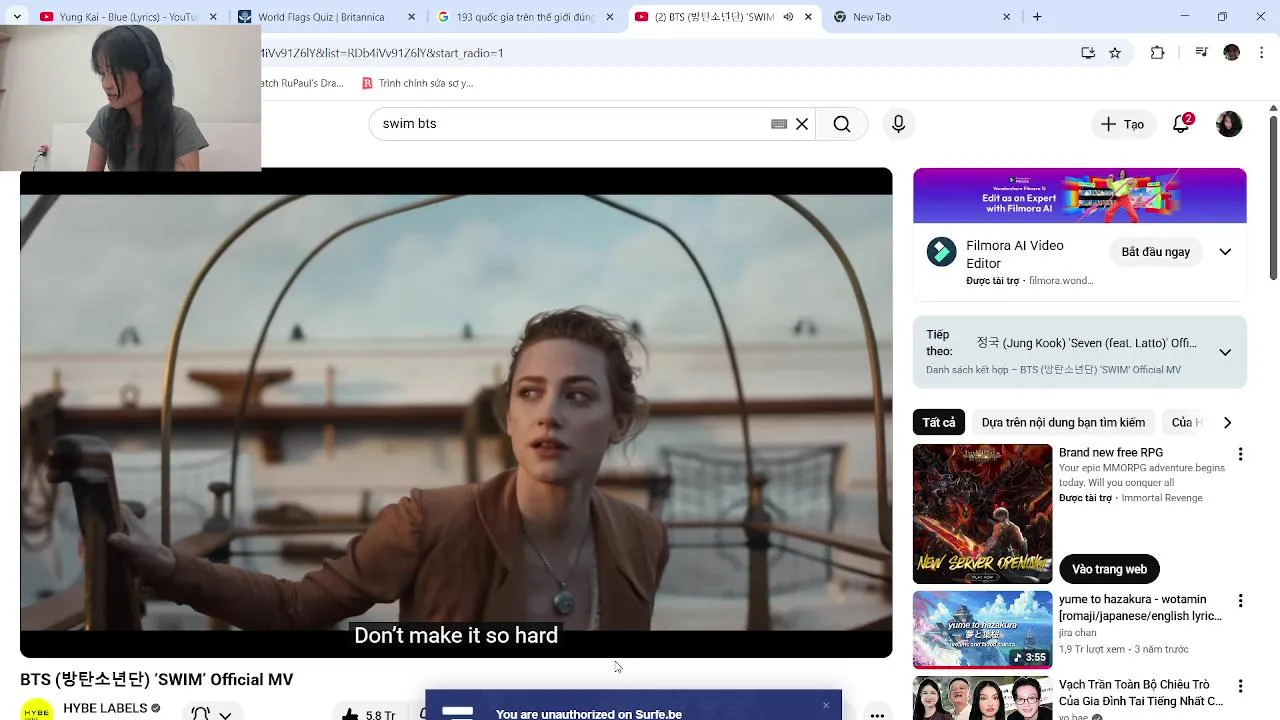Clear the search text with X icon
The height and width of the screenshot is (720, 1280).
tap(802, 124)
